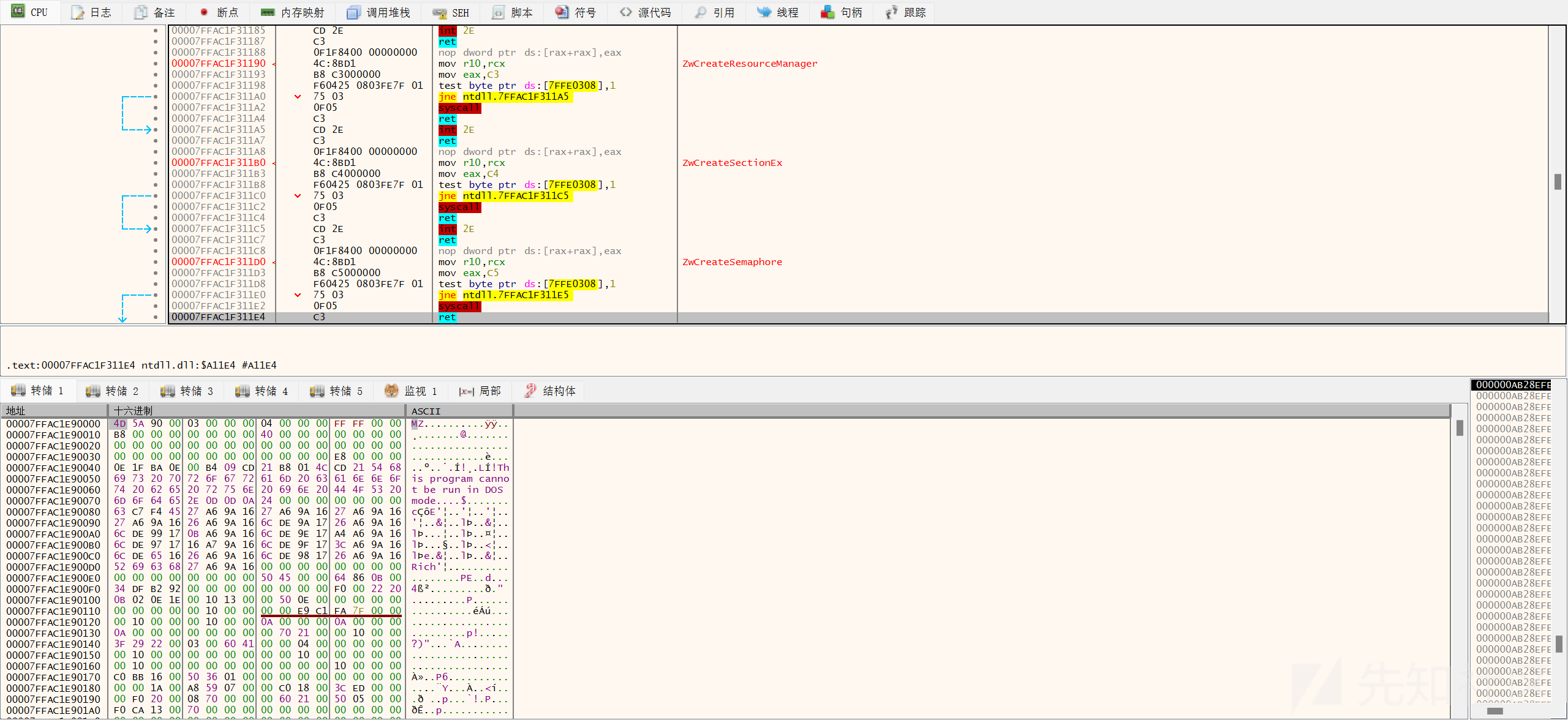This screenshot has height=720, width=1568.
Task: Open the 日志 log tab icon
Action: coord(78,12)
